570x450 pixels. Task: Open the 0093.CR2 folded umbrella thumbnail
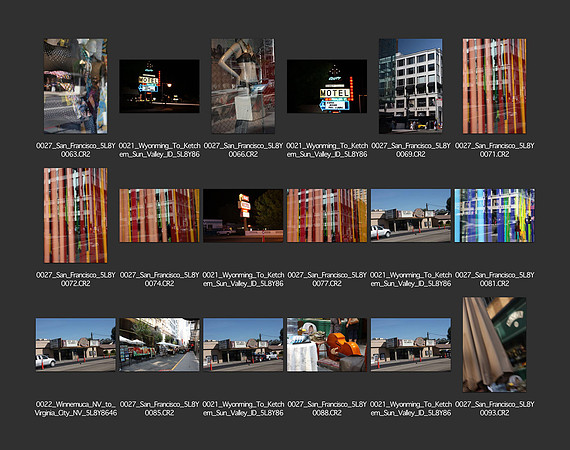point(494,345)
